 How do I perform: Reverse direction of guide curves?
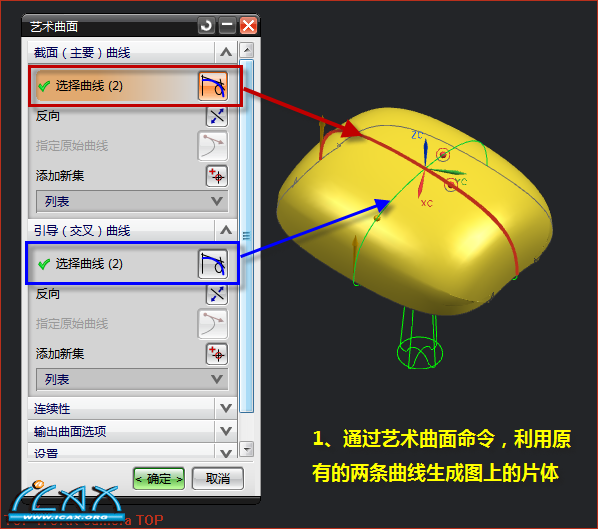coord(217,294)
